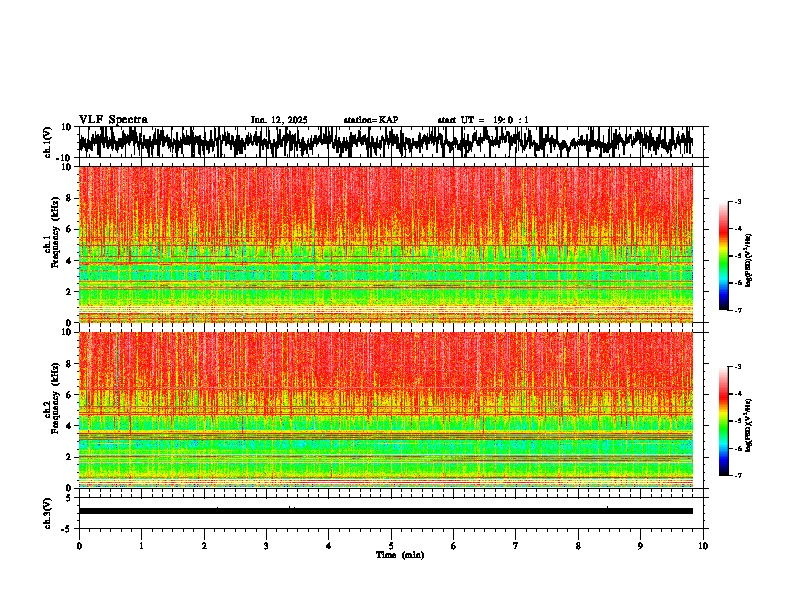
Task: Click the "-7" label on ch.1 colorbar
Action: [737, 310]
